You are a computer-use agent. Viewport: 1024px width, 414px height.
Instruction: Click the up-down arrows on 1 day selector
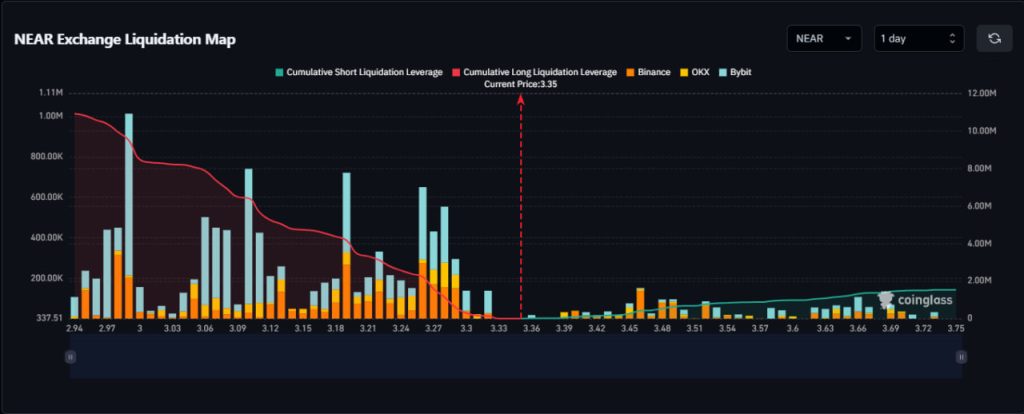coord(952,39)
